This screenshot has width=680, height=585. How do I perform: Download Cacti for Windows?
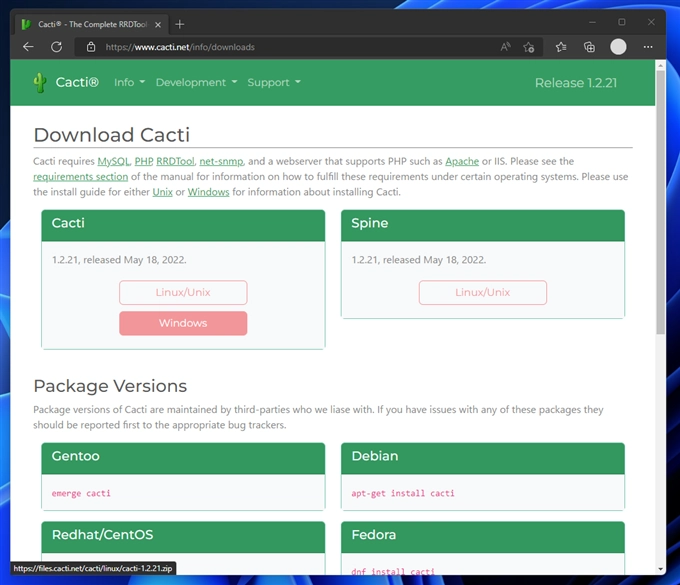tap(183, 323)
